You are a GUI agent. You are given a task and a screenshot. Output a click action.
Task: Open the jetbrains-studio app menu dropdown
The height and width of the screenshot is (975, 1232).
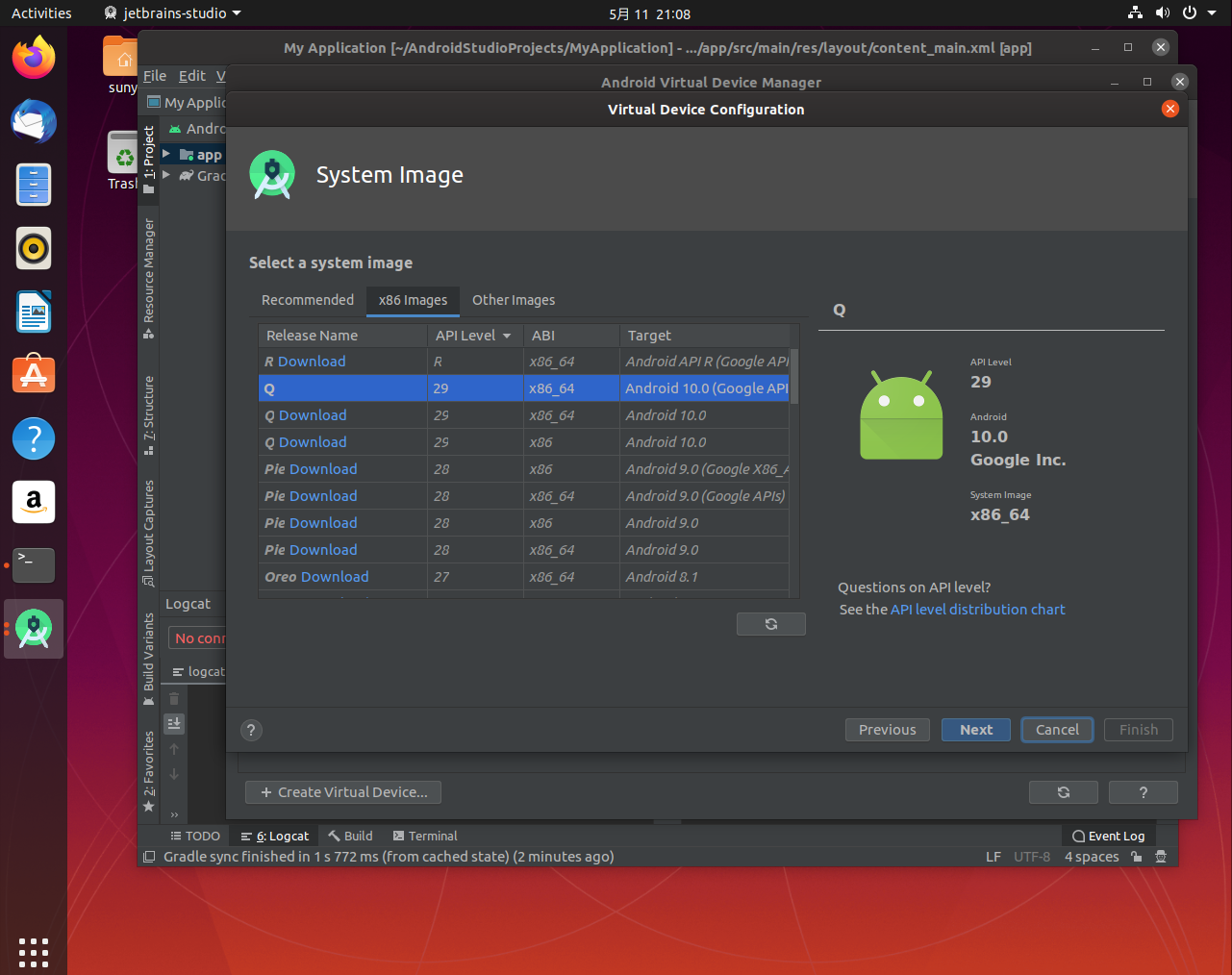pos(172,13)
